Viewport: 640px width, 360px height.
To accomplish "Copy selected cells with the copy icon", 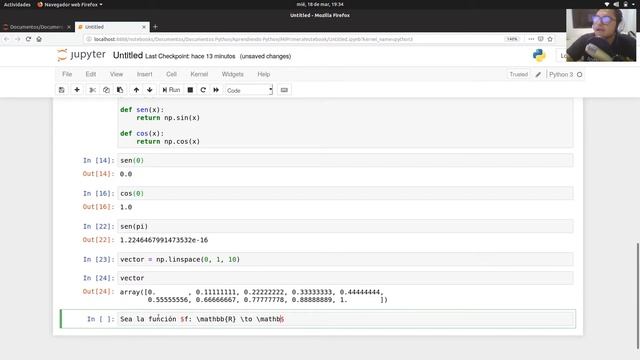I will point(106,90).
